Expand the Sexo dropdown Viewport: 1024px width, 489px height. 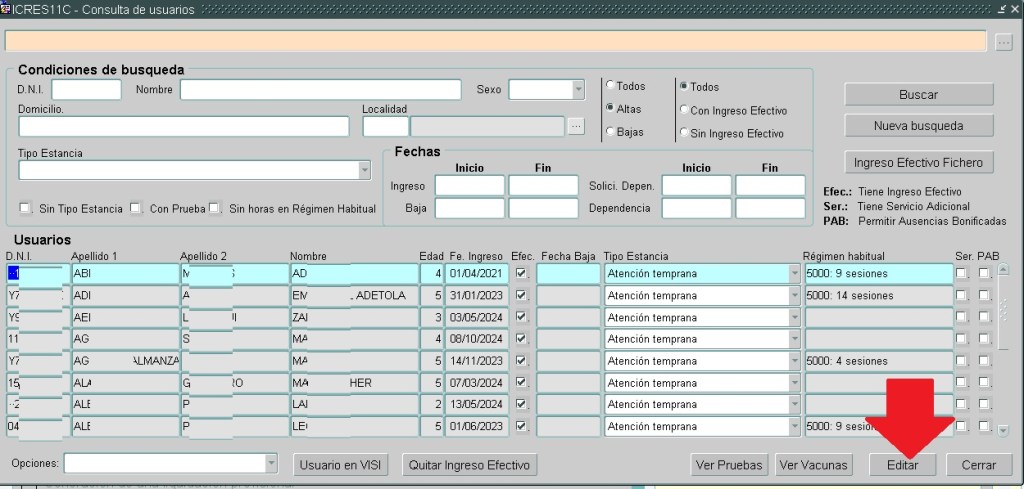(x=577, y=90)
